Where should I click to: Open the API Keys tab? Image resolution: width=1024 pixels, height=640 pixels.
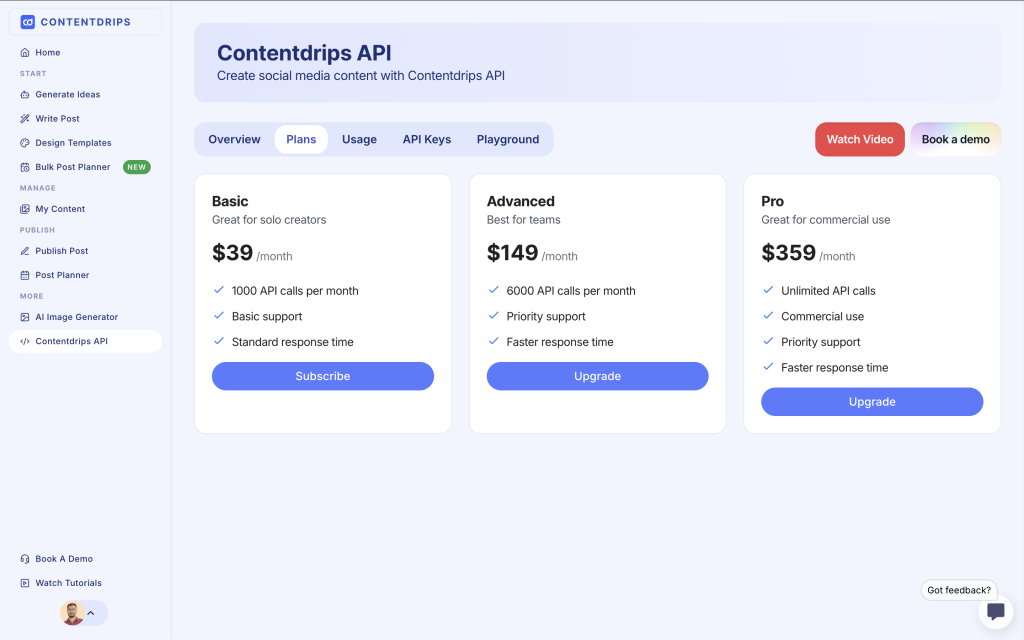[427, 140]
